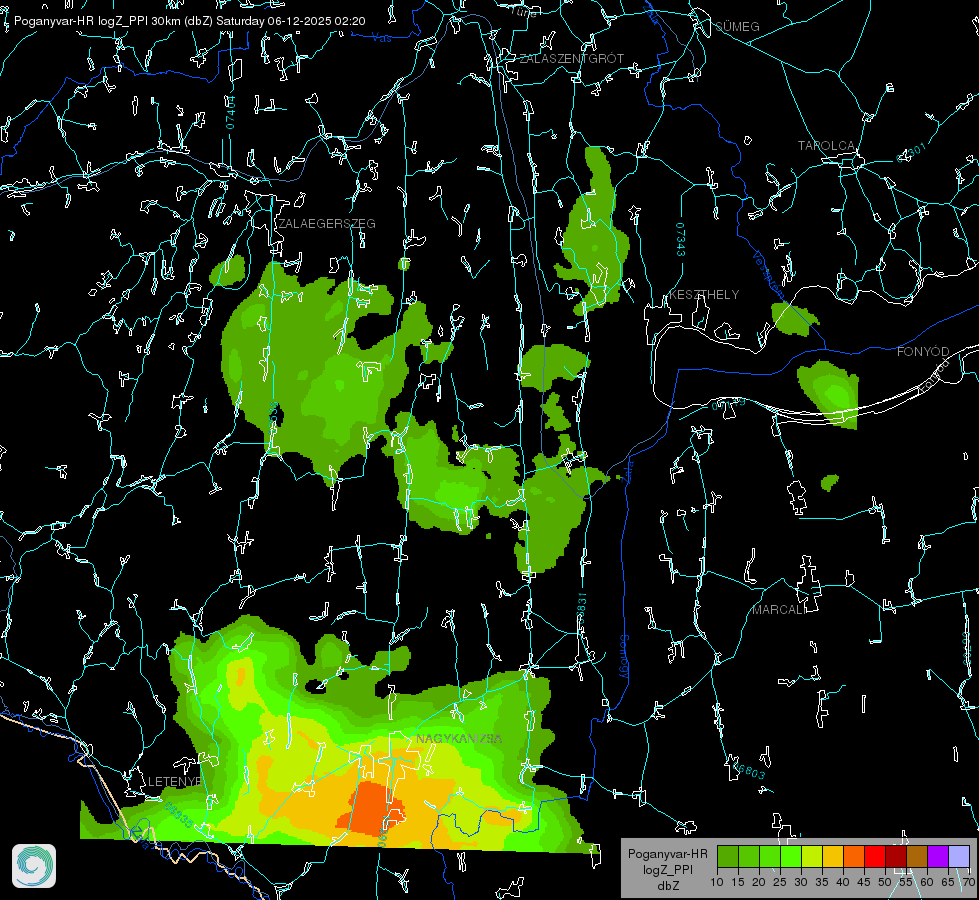This screenshot has height=900, width=979.
Task: Click the 45 value on legend scale
Action: (x=863, y=883)
